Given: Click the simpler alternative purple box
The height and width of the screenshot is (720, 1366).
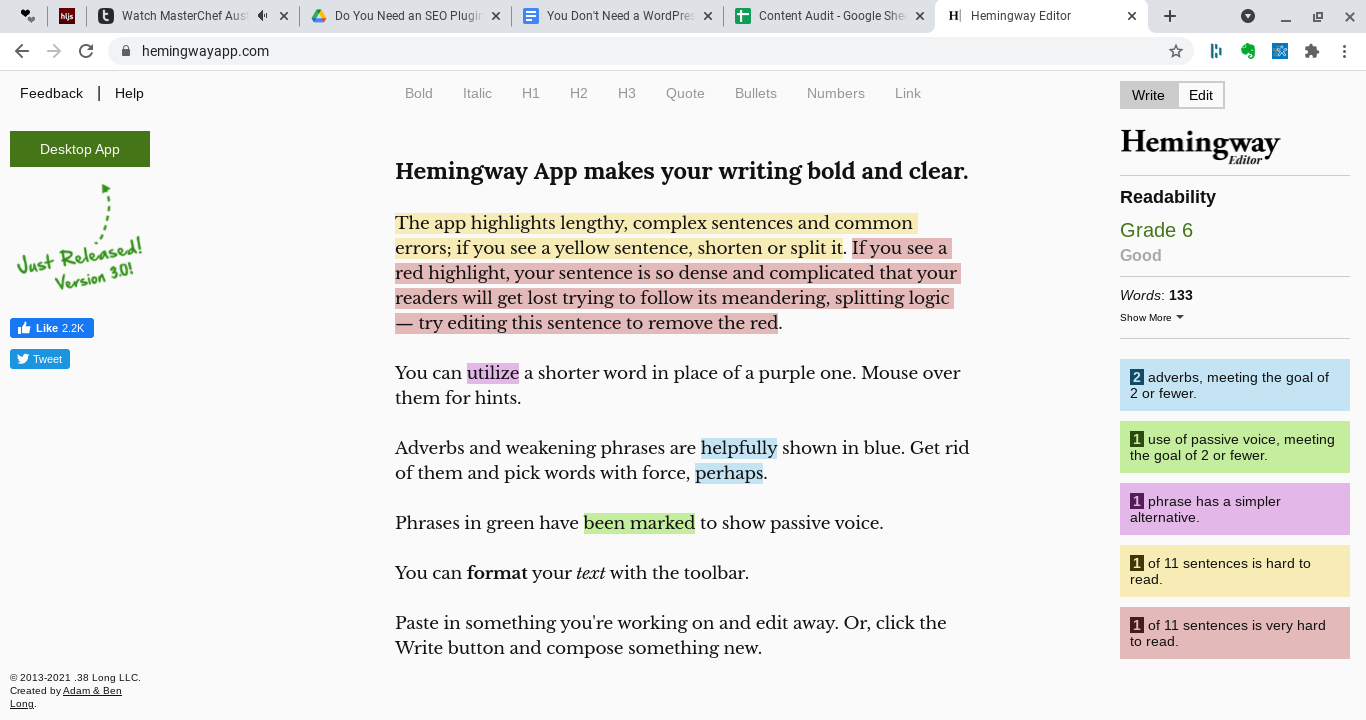Looking at the screenshot, I should (1235, 509).
